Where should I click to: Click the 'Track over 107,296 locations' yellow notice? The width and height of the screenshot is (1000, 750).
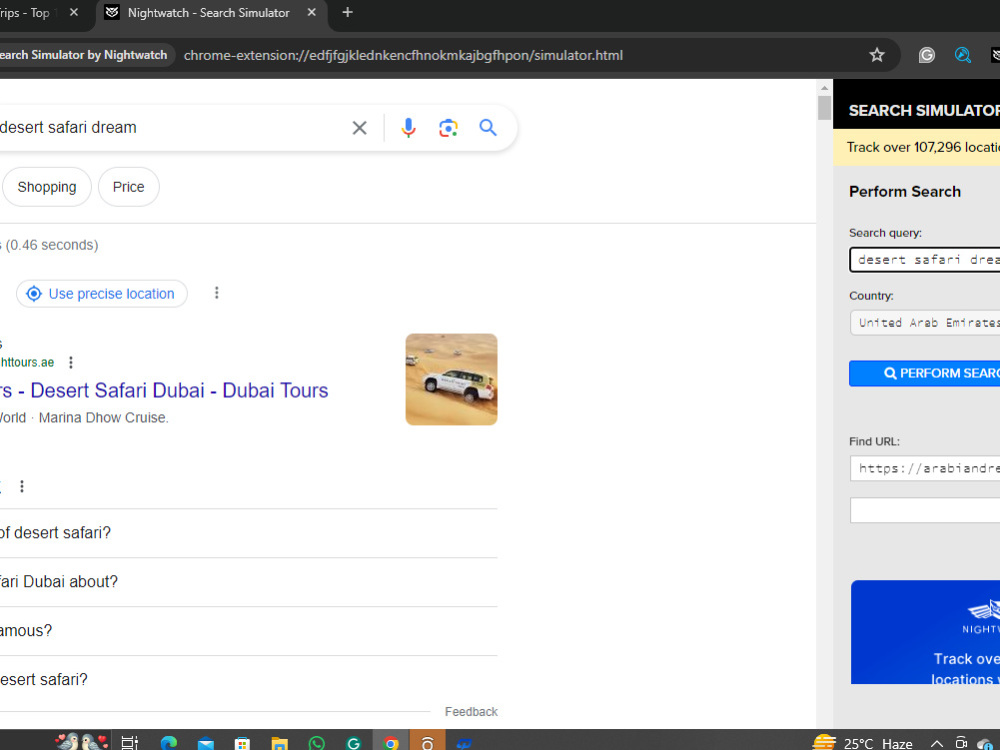coord(916,147)
